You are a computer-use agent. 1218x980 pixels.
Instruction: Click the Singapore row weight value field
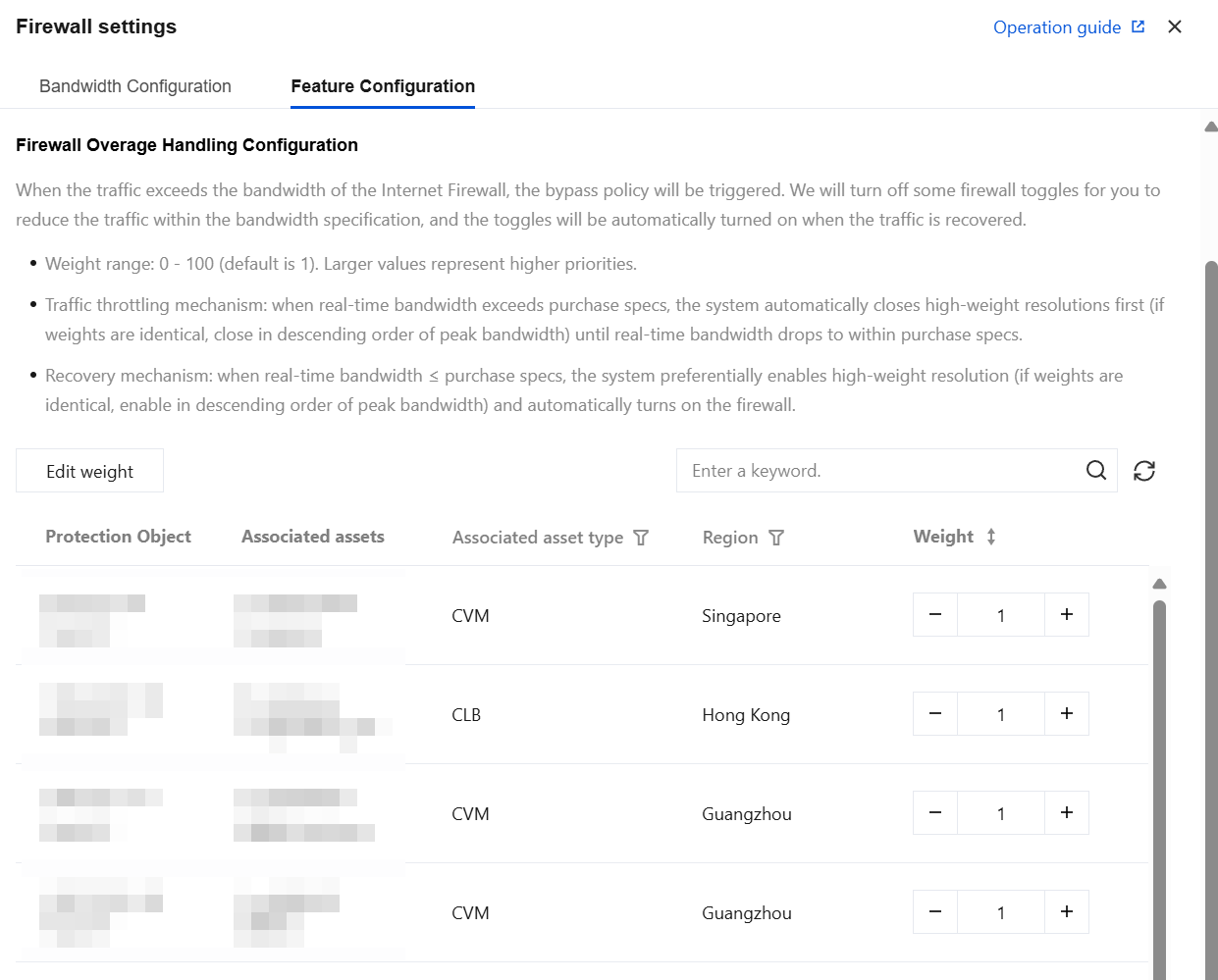pyautogui.click(x=1000, y=615)
